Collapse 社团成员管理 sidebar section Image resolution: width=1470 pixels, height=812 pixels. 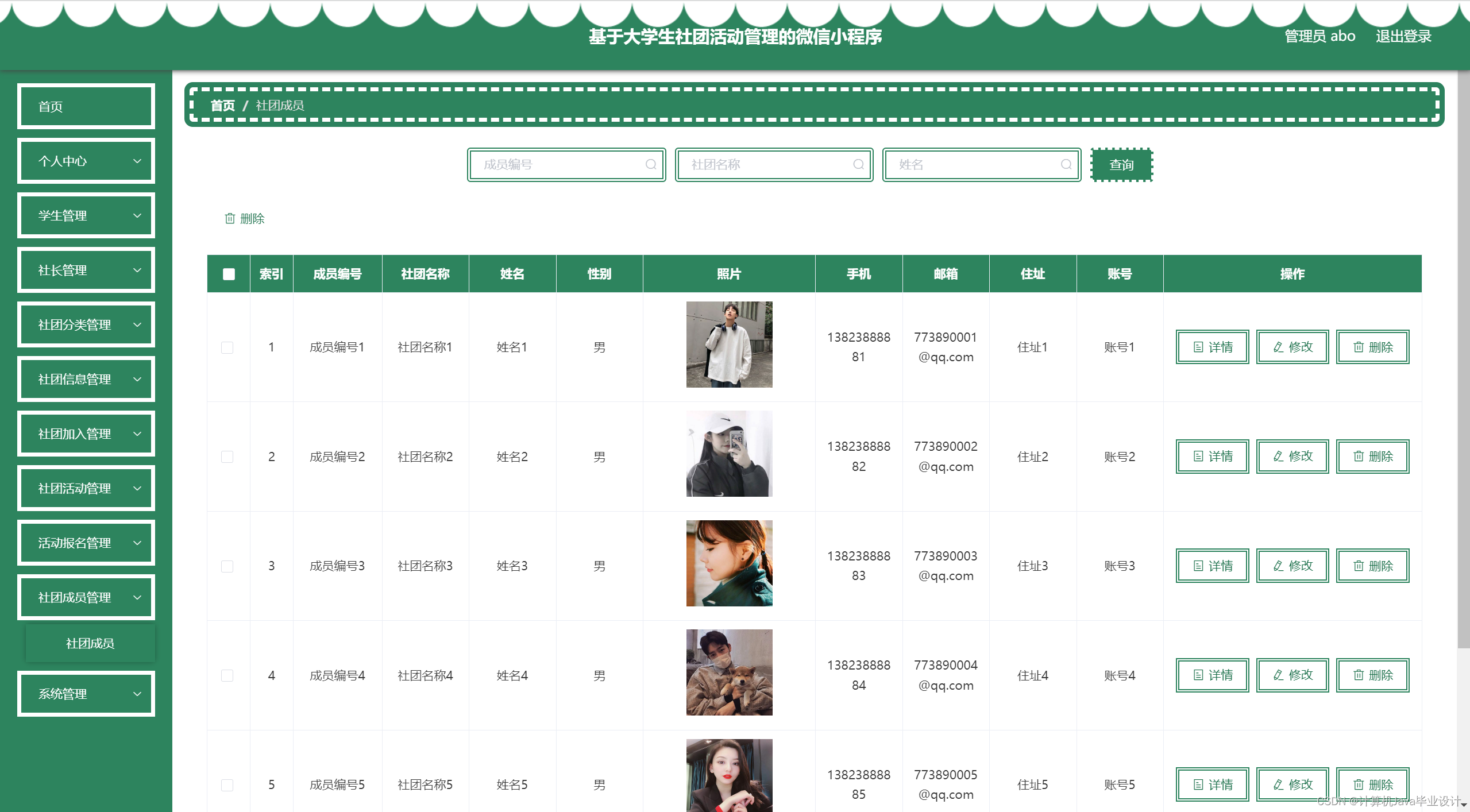pyautogui.click(x=86, y=597)
